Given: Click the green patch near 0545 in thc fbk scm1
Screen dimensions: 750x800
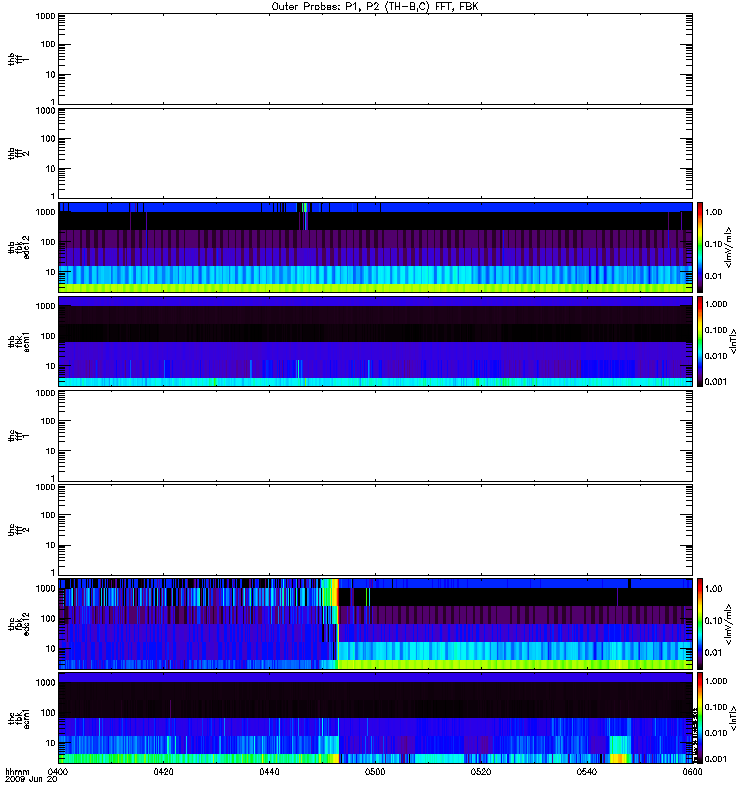Looking at the screenshot, I should [x=619, y=745].
